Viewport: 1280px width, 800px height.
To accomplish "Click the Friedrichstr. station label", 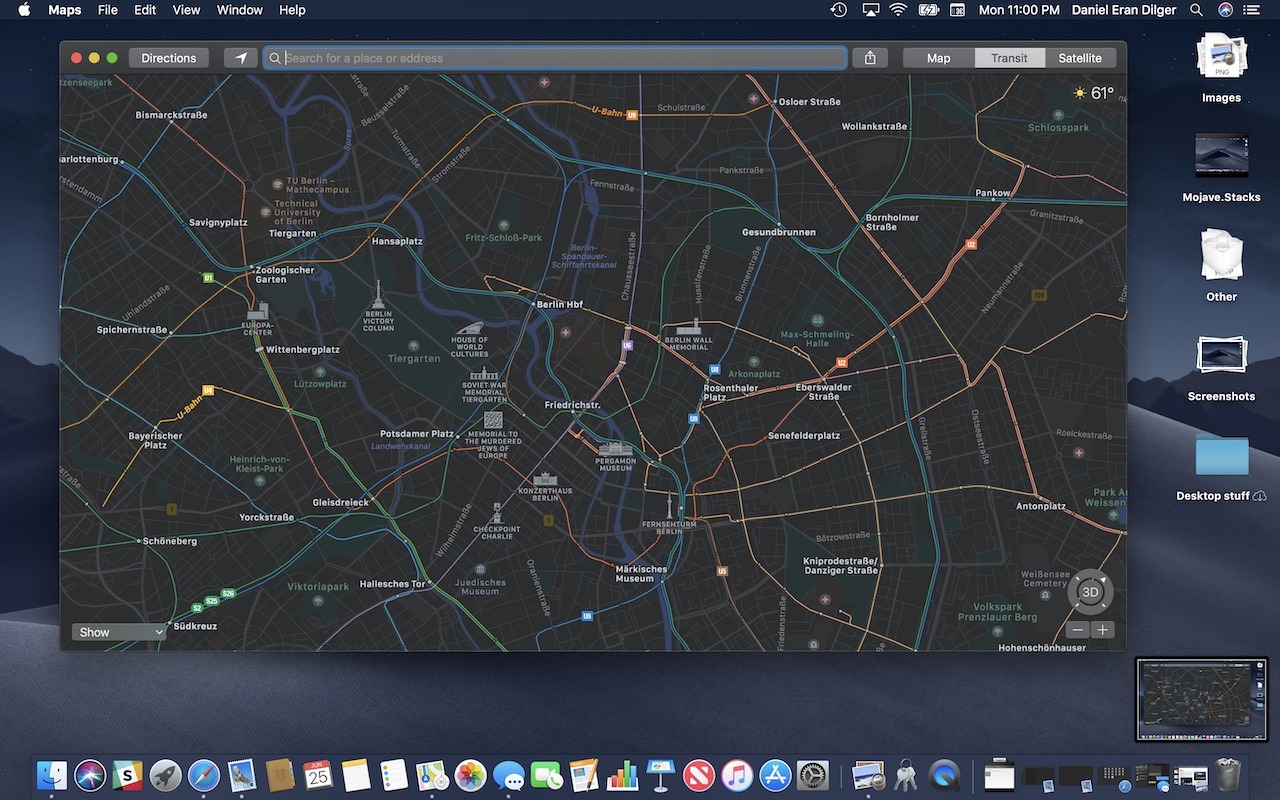I will pos(572,405).
